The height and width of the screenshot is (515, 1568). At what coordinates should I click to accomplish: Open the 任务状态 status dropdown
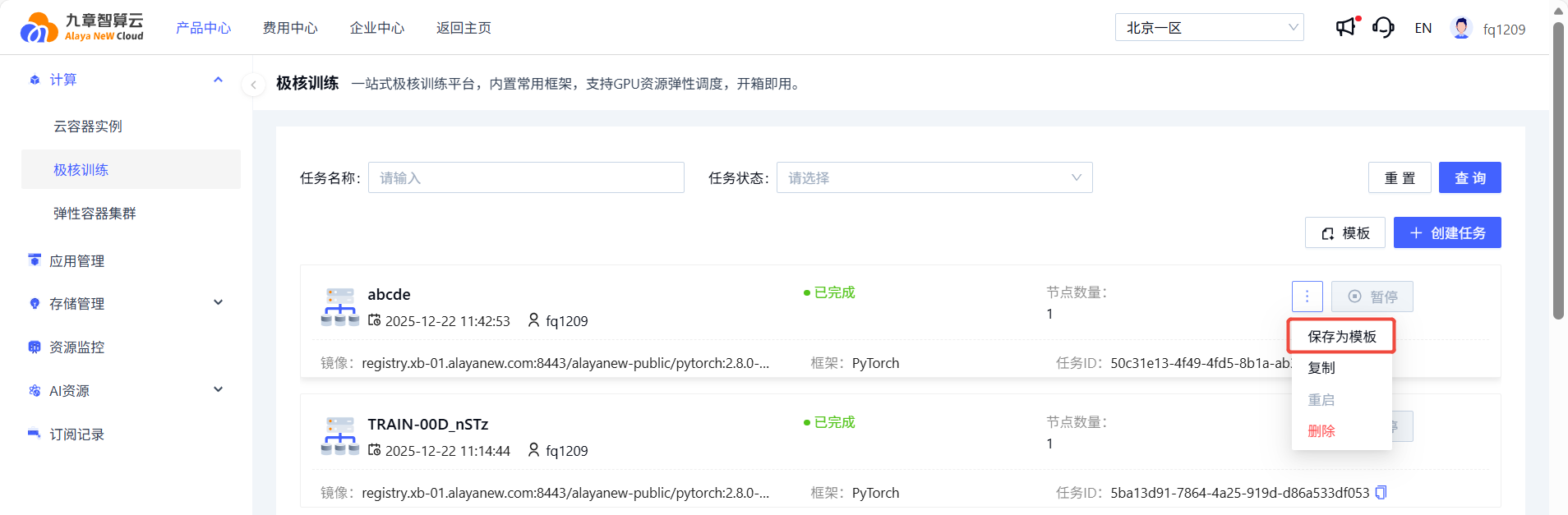(934, 178)
